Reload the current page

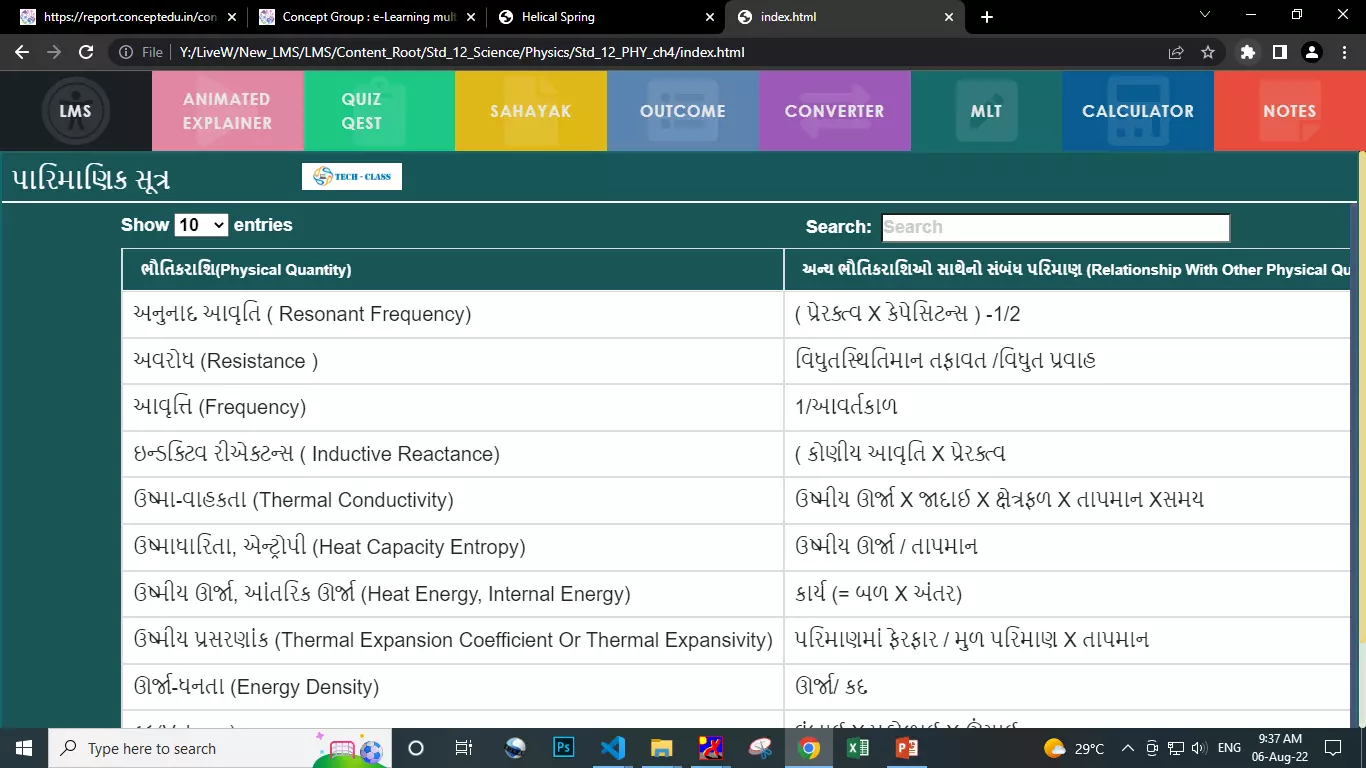point(86,52)
